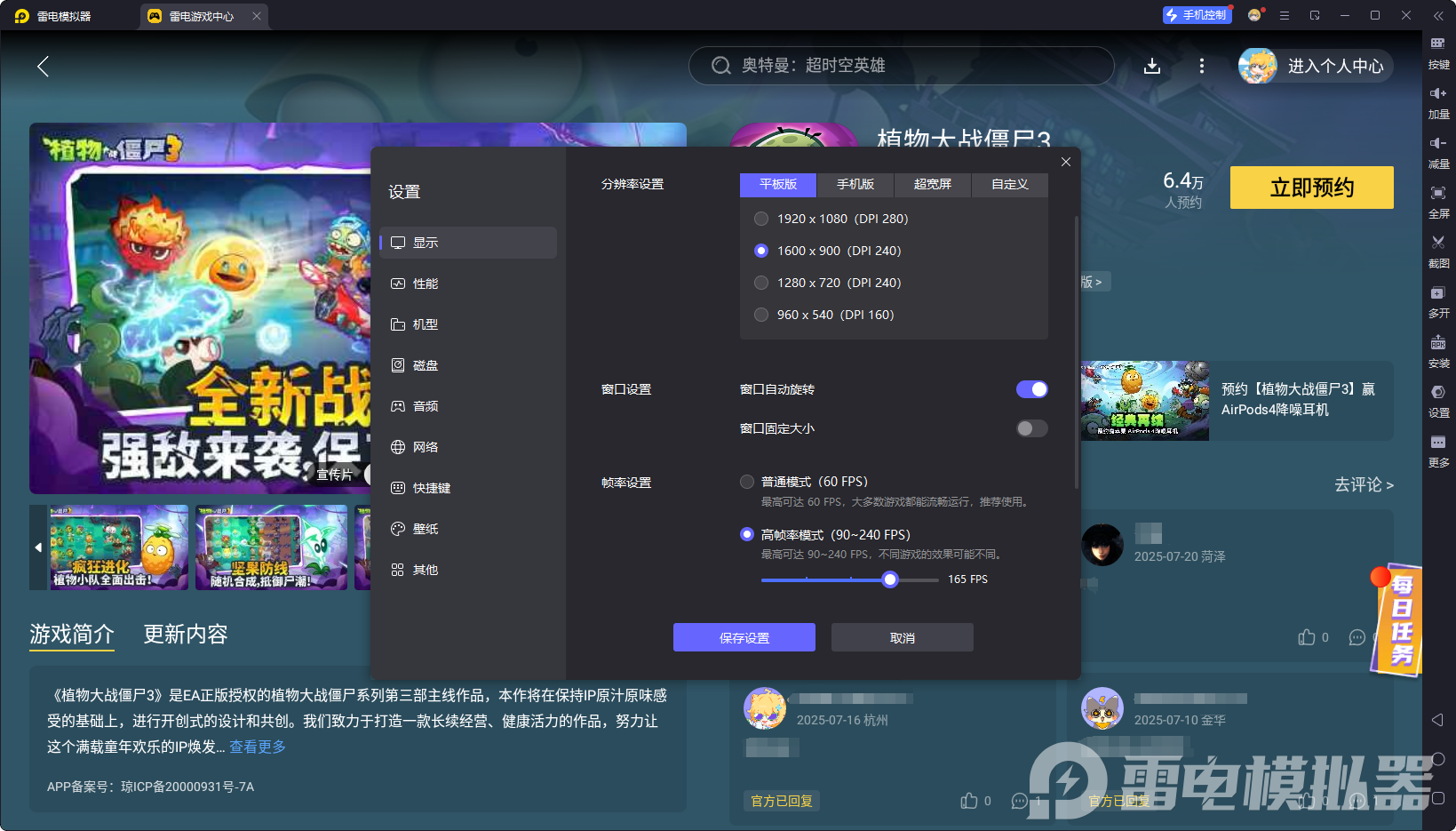The width and height of the screenshot is (1456, 831).
Task: Open 壁纸 settings category
Action: pyautogui.click(x=468, y=529)
